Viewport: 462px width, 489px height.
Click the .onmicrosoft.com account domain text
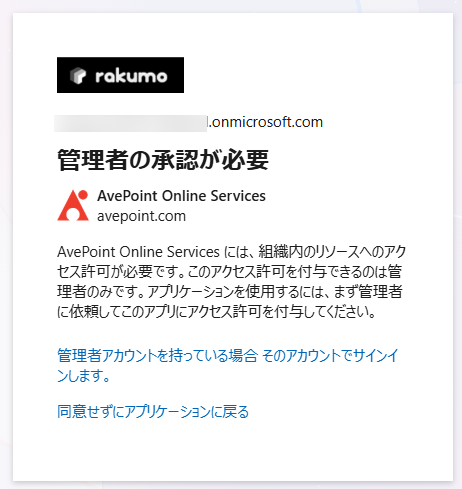pos(265,122)
